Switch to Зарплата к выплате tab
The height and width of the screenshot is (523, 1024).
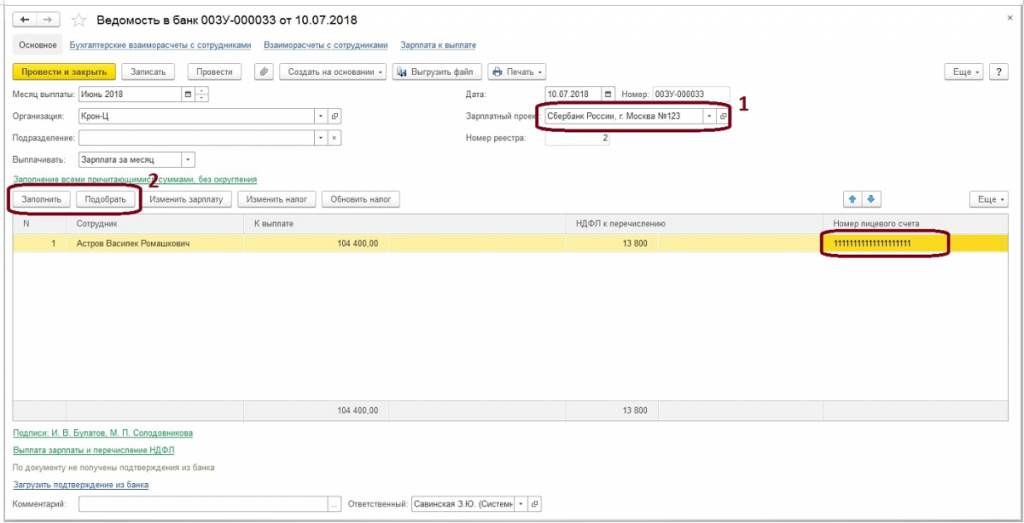(438, 45)
